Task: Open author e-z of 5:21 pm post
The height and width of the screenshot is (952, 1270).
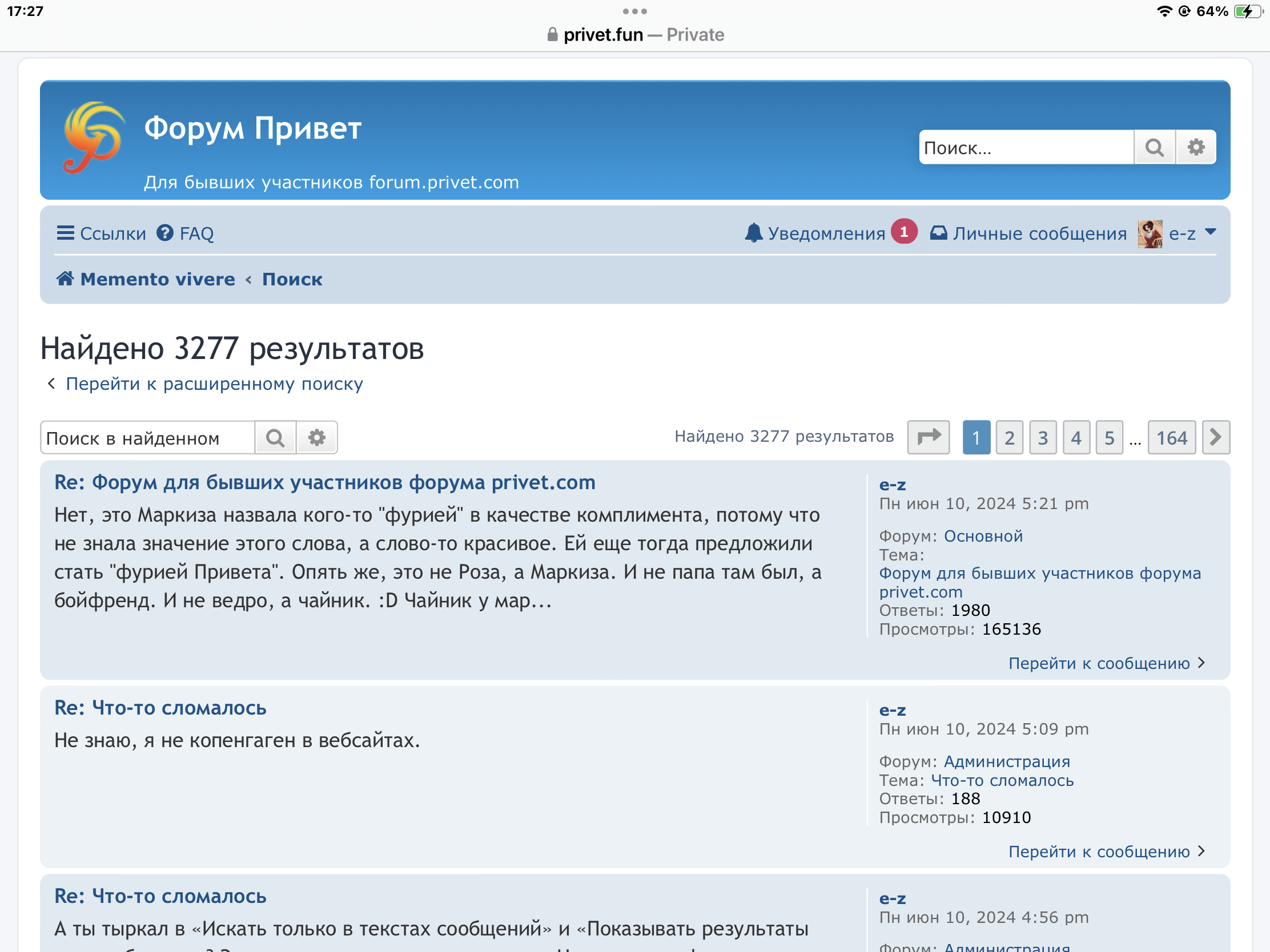Action: click(x=892, y=485)
